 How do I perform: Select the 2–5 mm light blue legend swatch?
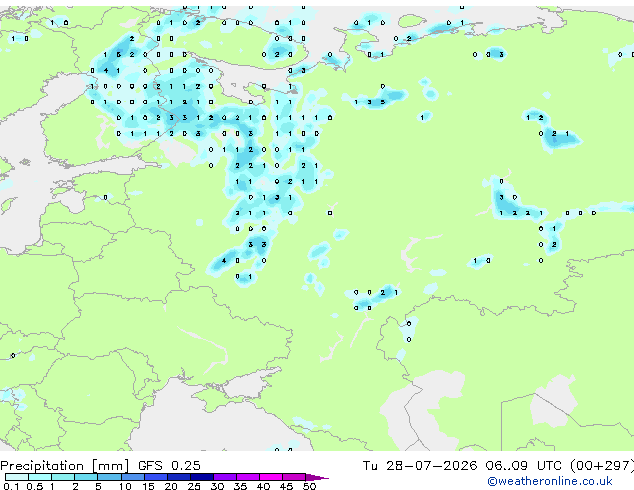point(86,477)
